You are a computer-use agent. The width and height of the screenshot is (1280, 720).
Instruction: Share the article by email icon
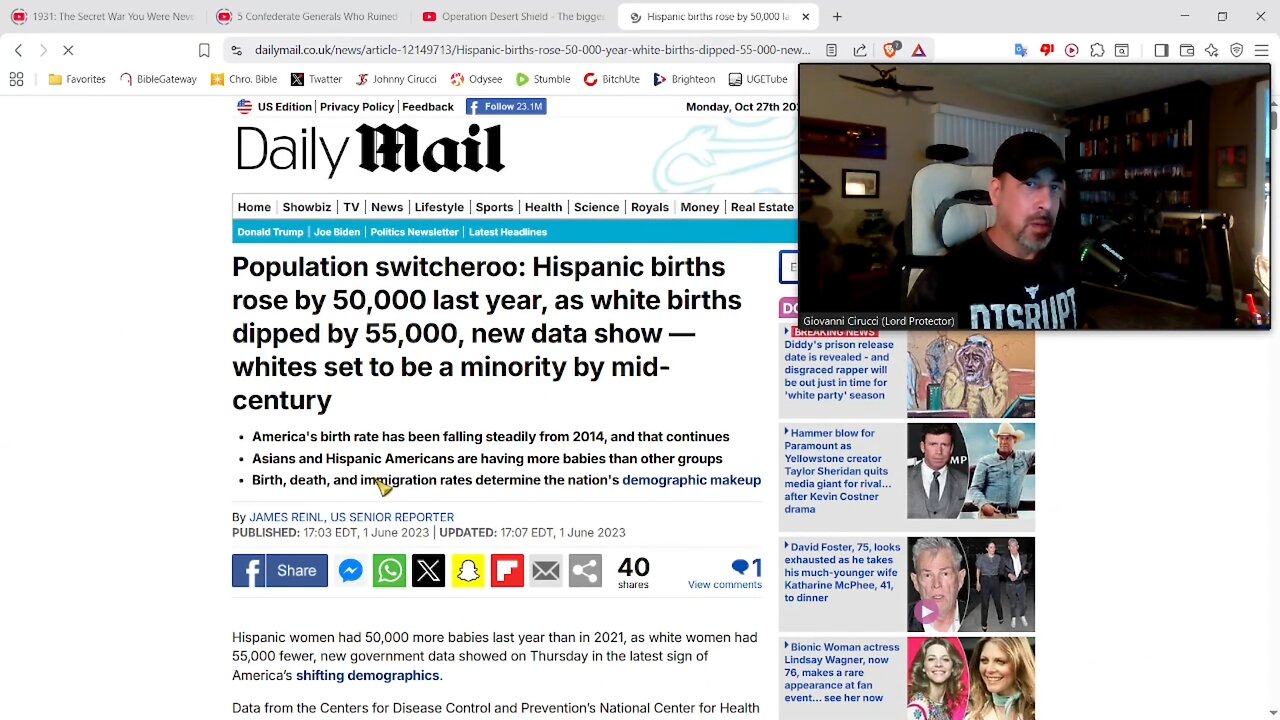tap(546, 570)
